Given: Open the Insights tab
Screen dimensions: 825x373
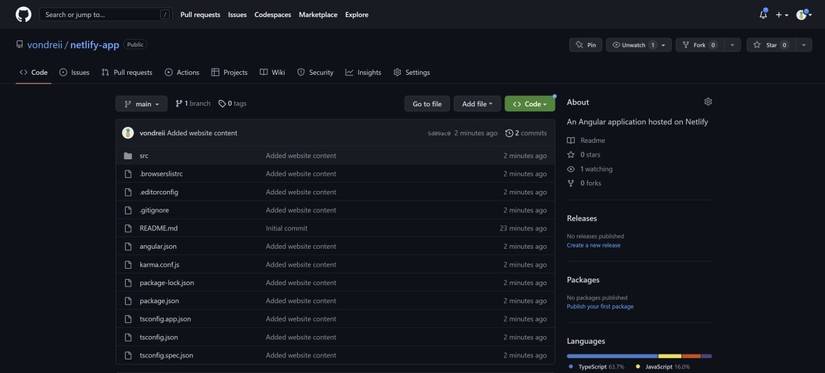Looking at the screenshot, I should tap(363, 73).
